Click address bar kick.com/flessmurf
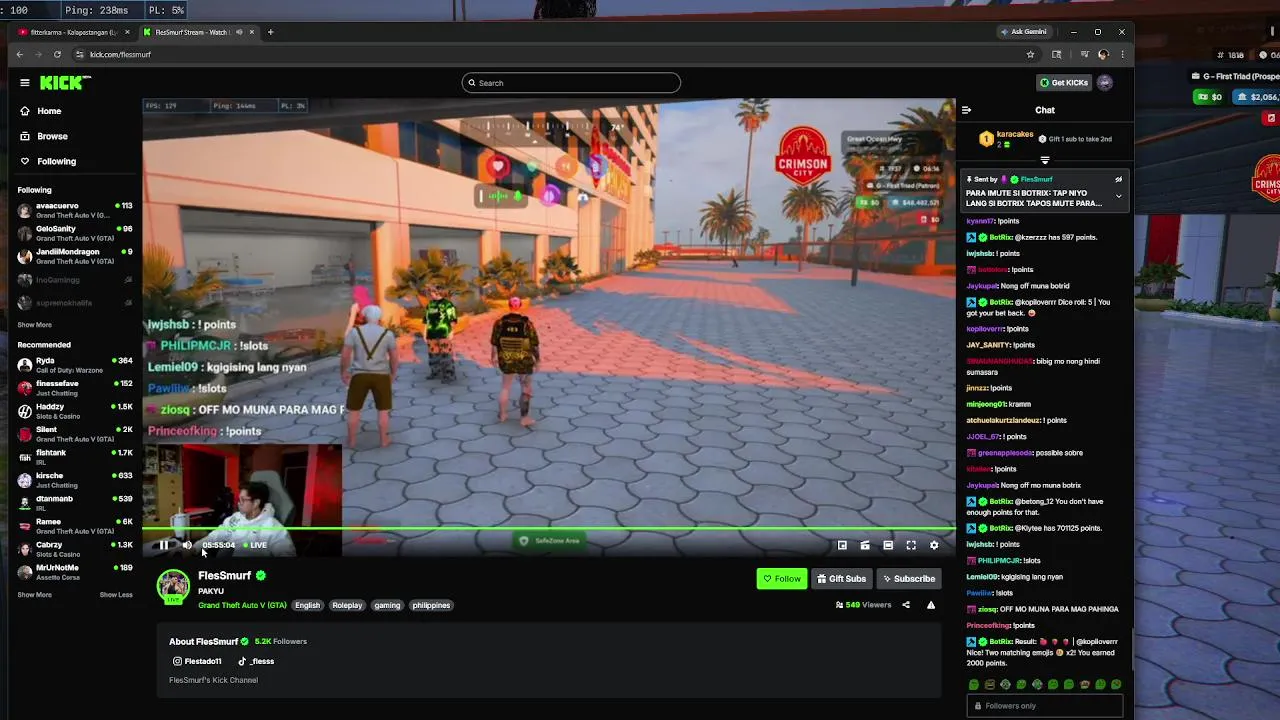1280x720 pixels. point(120,54)
